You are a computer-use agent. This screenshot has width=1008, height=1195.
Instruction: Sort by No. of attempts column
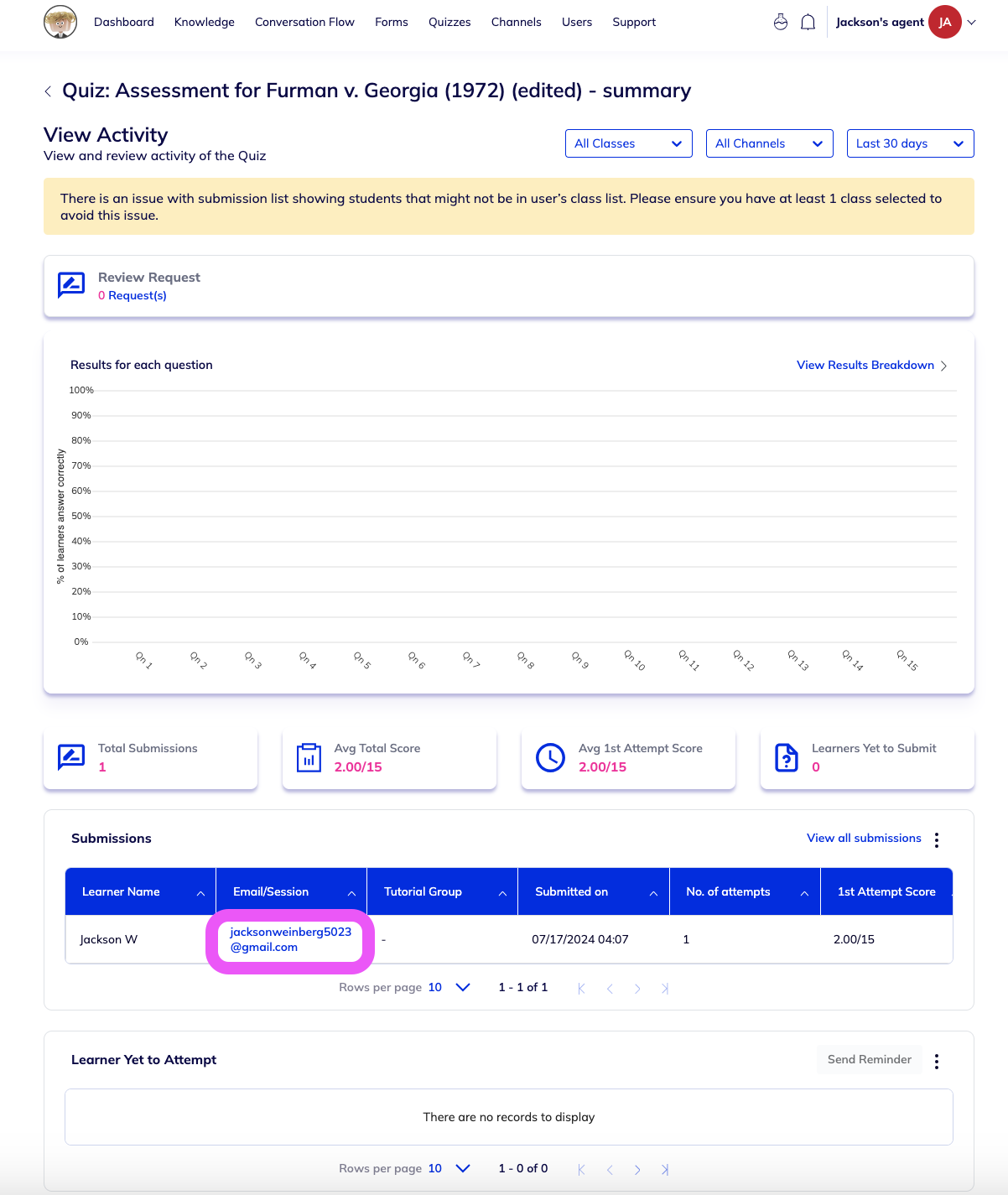(804, 893)
